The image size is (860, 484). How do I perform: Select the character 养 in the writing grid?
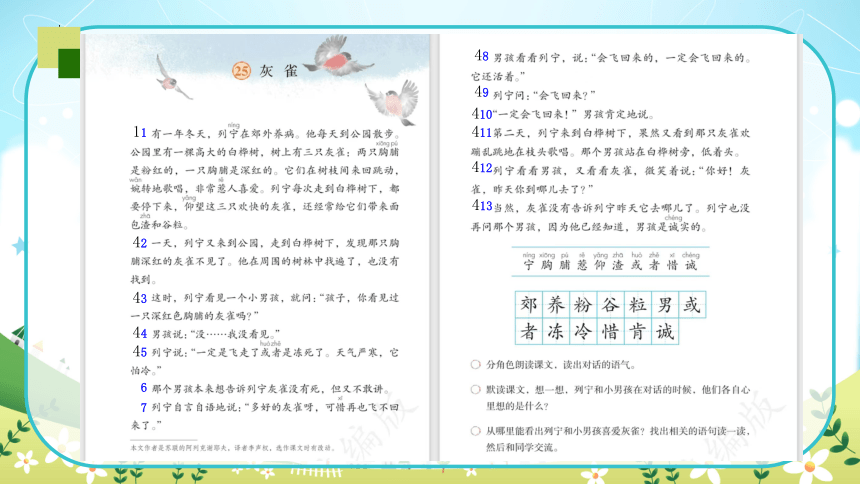(556, 305)
